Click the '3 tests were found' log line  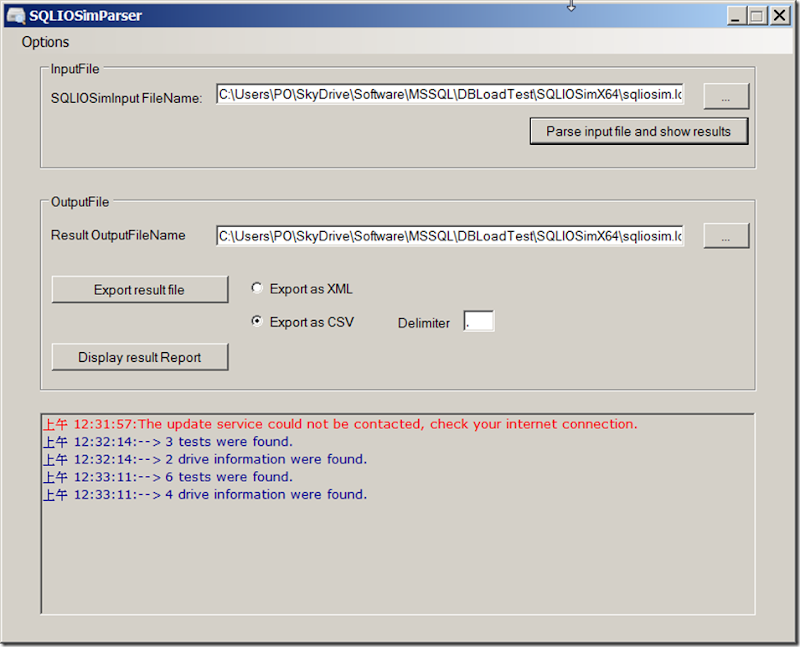pos(168,441)
